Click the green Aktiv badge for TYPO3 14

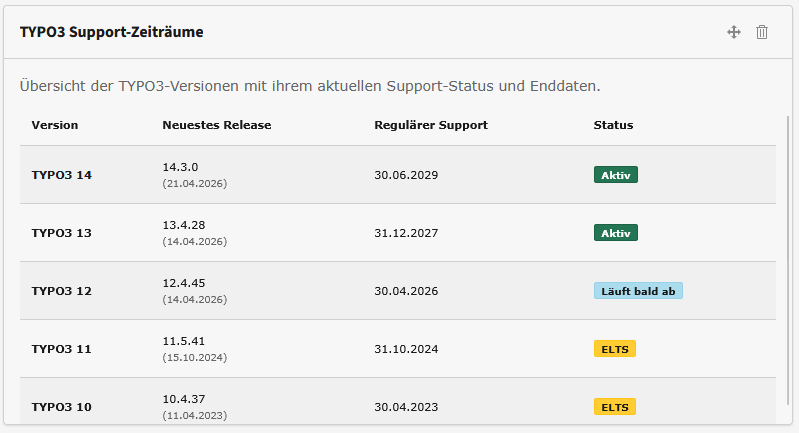tap(616, 175)
